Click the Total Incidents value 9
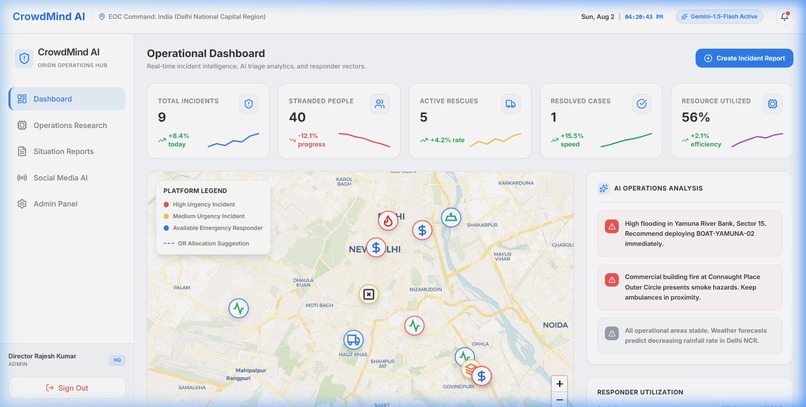Image resolution: width=806 pixels, height=407 pixels. [162, 118]
